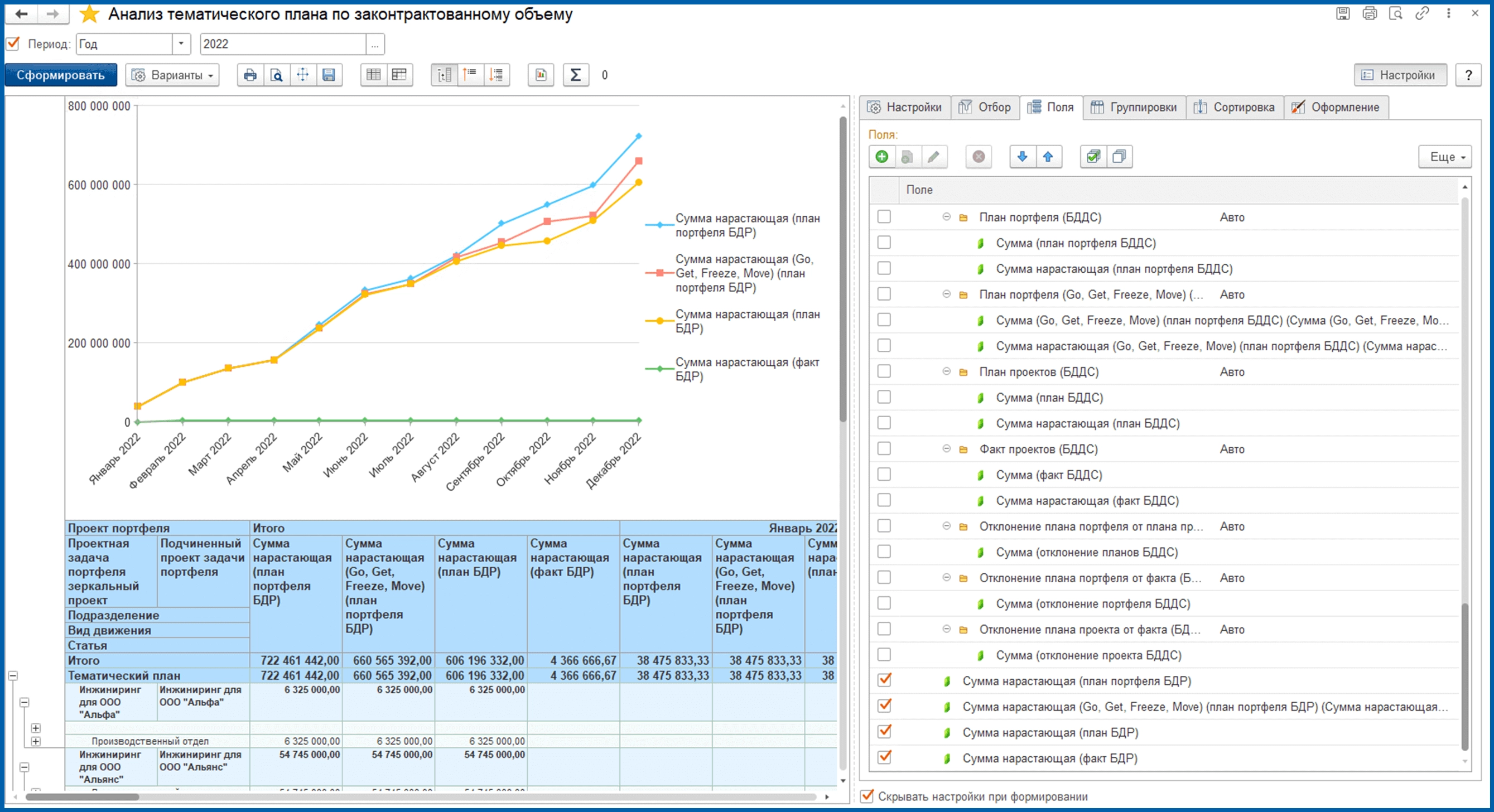This screenshot has height=812, width=1494.
Task: Toggle Скрывать настройки при формировании checkbox
Action: tap(866, 796)
